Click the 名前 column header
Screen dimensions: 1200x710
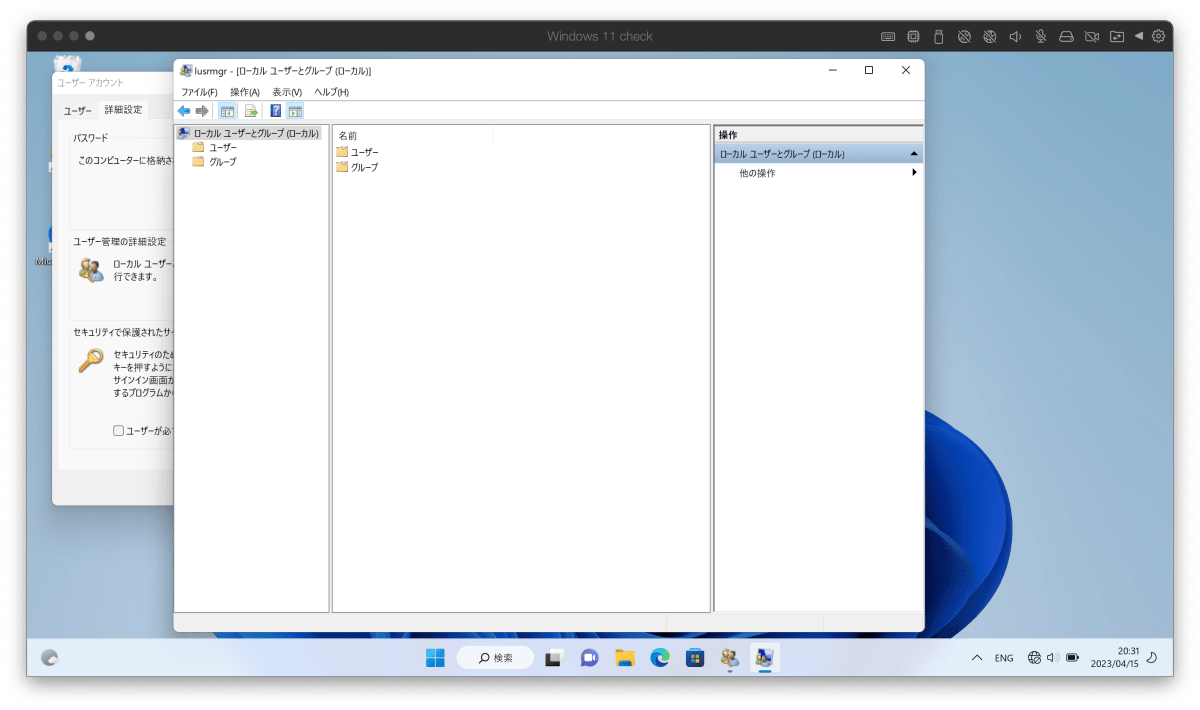point(413,135)
